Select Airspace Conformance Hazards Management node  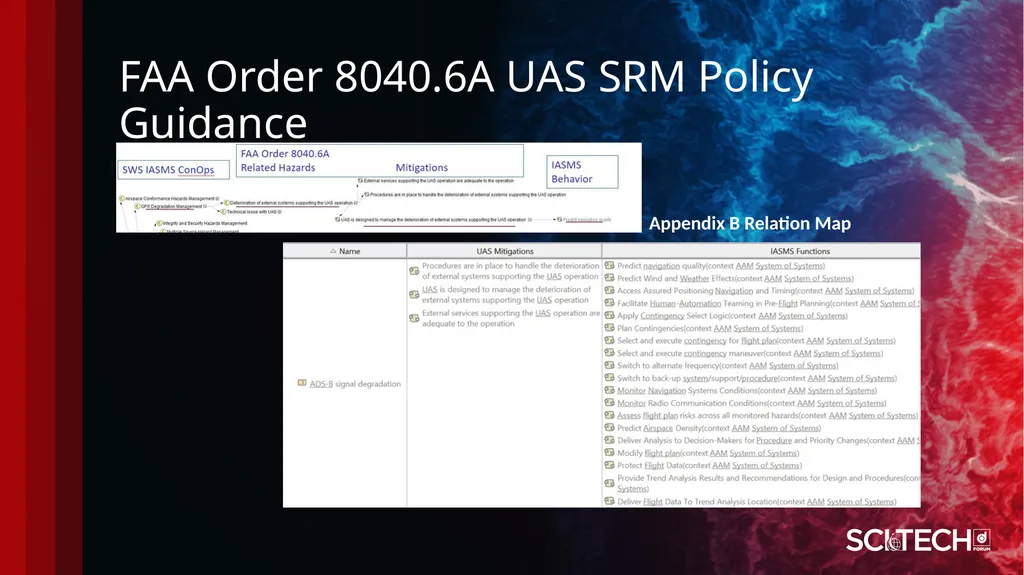click(170, 199)
